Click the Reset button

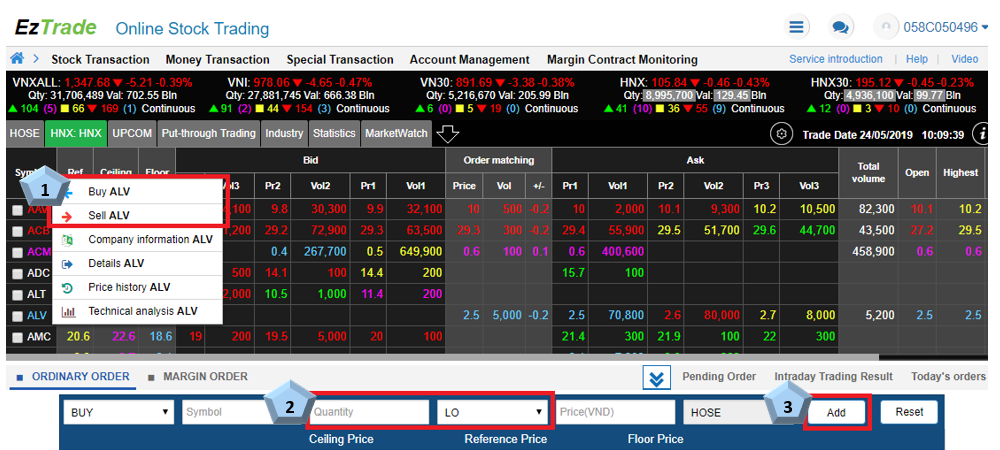[908, 412]
